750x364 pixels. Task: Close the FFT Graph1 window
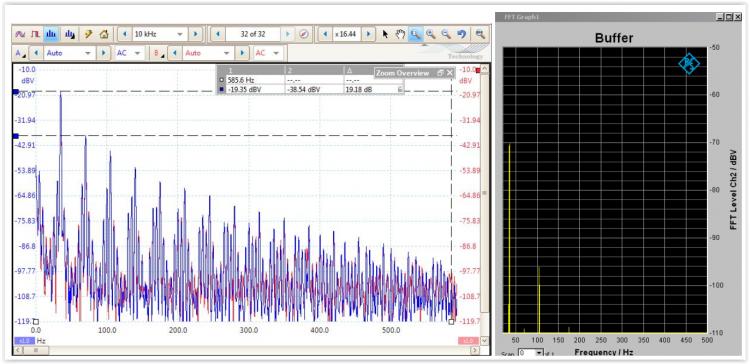pos(737,17)
